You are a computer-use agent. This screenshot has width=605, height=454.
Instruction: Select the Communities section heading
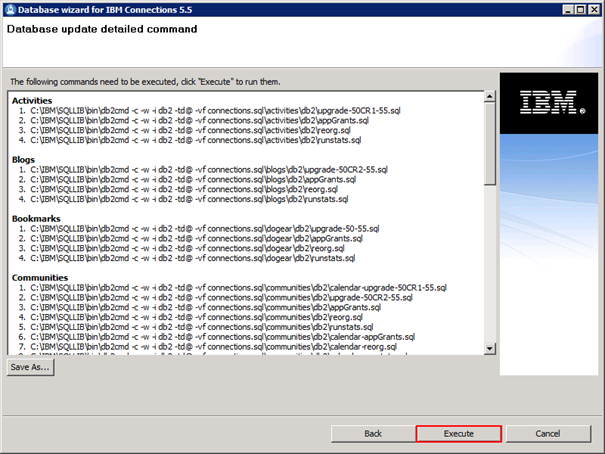39,277
